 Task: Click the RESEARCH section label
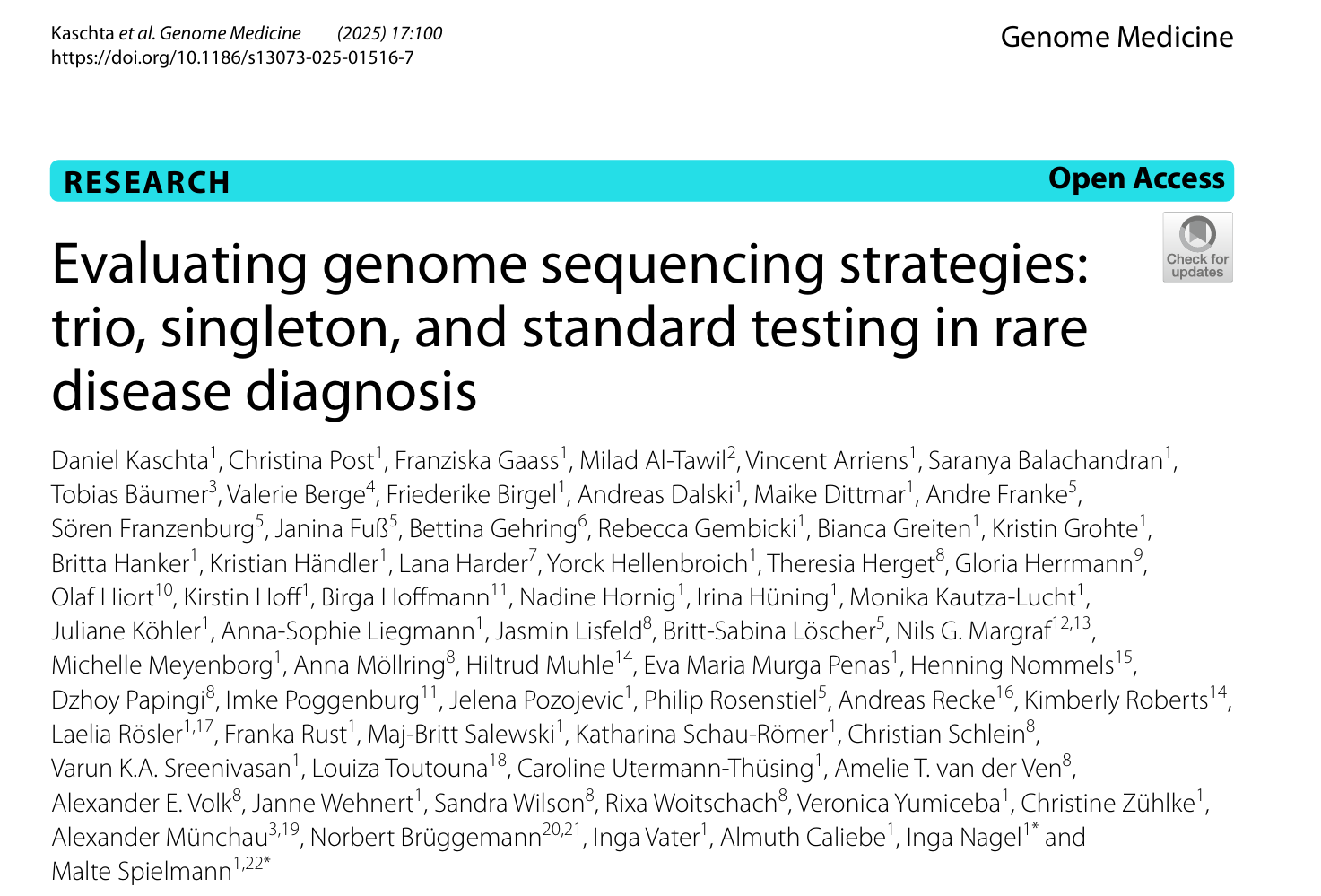(x=147, y=182)
